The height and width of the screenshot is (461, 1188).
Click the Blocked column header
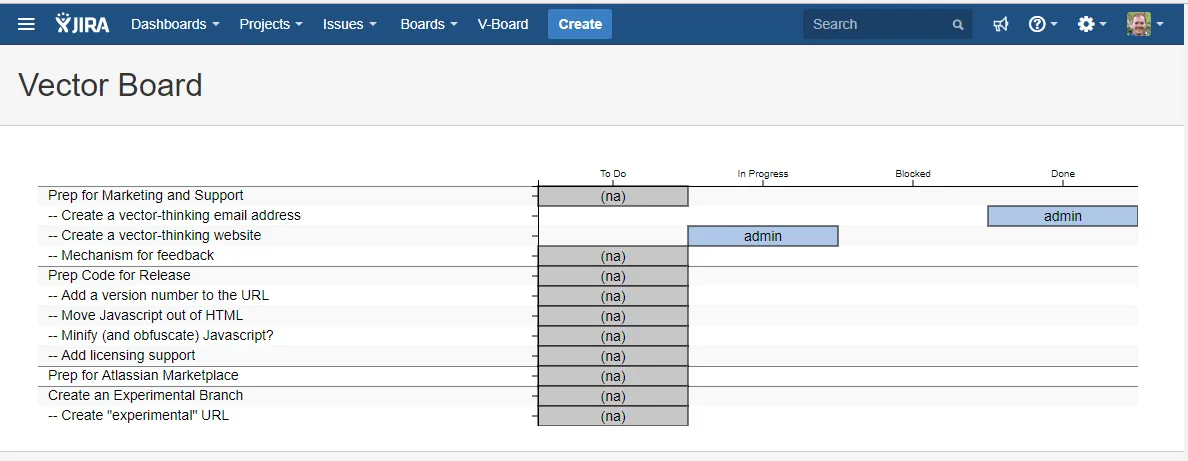point(913,174)
